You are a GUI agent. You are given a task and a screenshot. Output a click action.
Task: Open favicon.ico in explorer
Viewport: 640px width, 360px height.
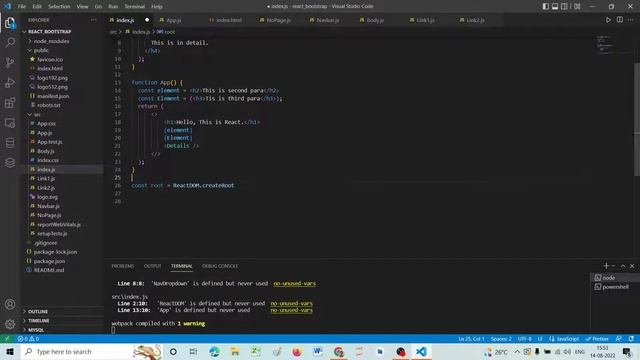coord(50,59)
